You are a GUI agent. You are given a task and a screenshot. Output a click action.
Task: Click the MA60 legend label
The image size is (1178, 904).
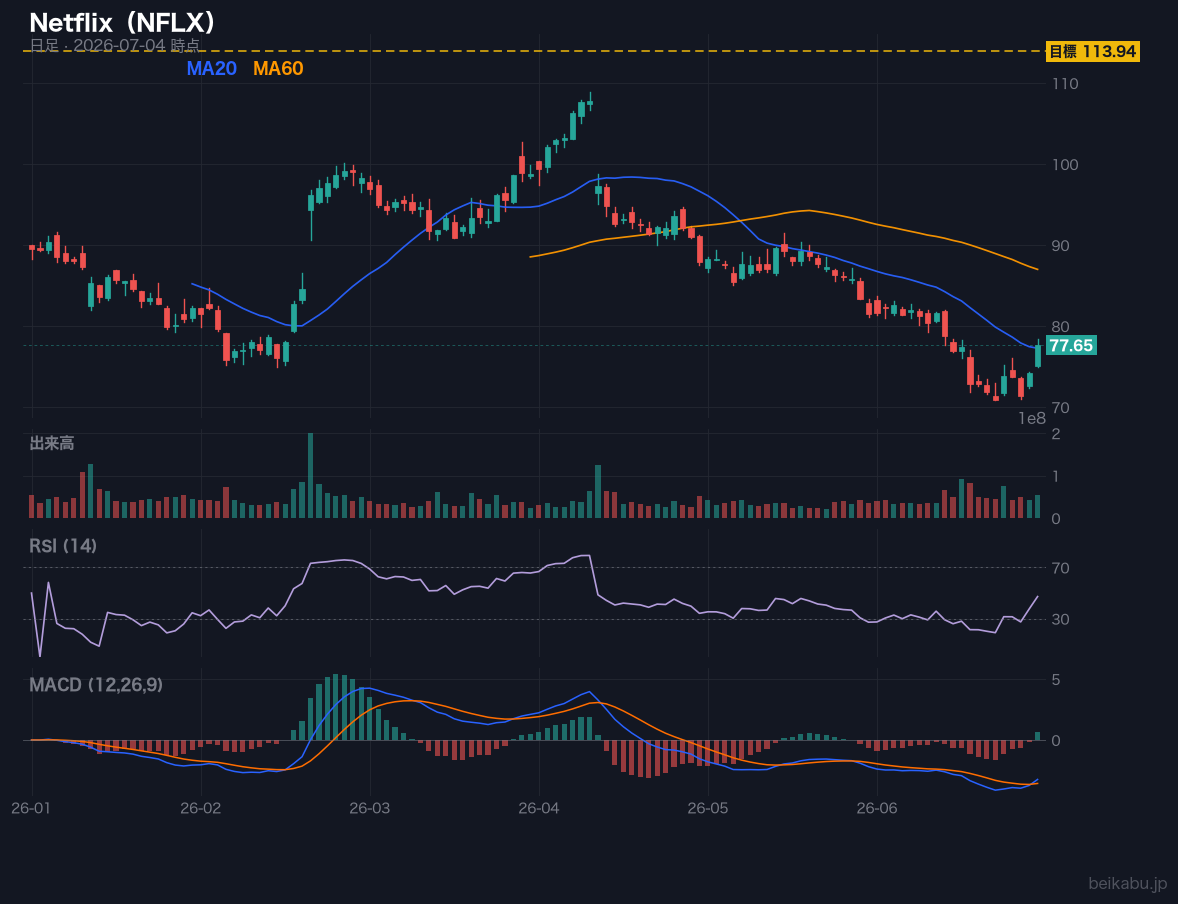(x=278, y=68)
